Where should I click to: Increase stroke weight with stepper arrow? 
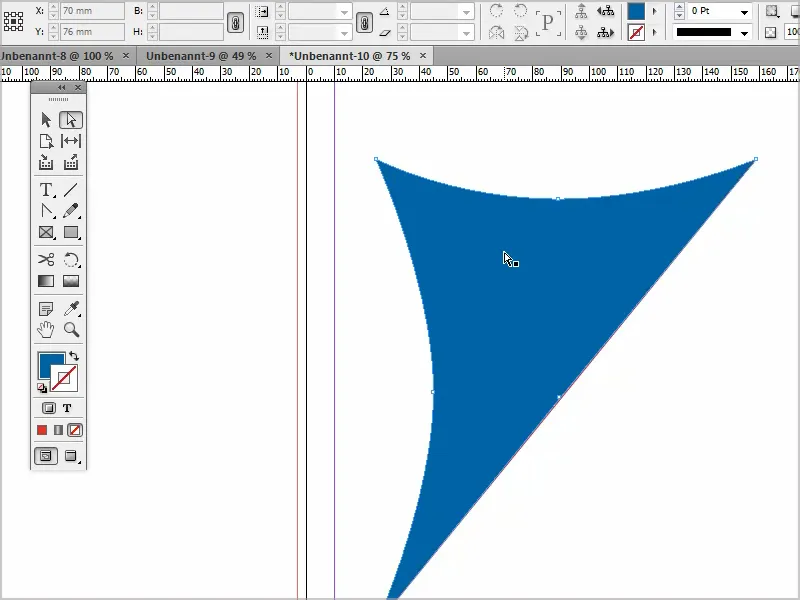click(x=679, y=7)
